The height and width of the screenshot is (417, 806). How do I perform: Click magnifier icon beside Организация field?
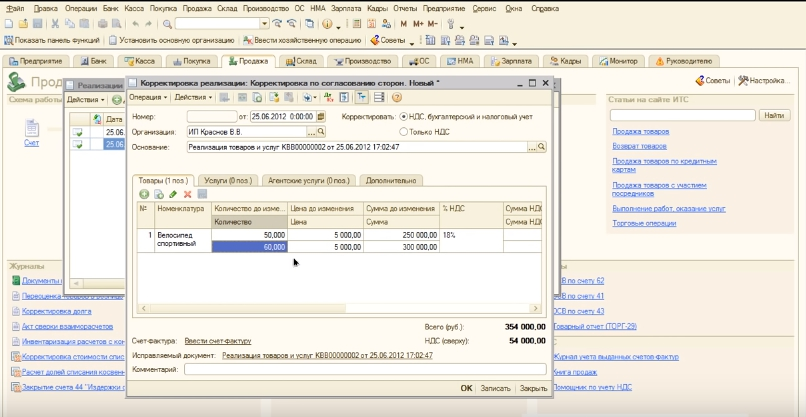tap(322, 132)
